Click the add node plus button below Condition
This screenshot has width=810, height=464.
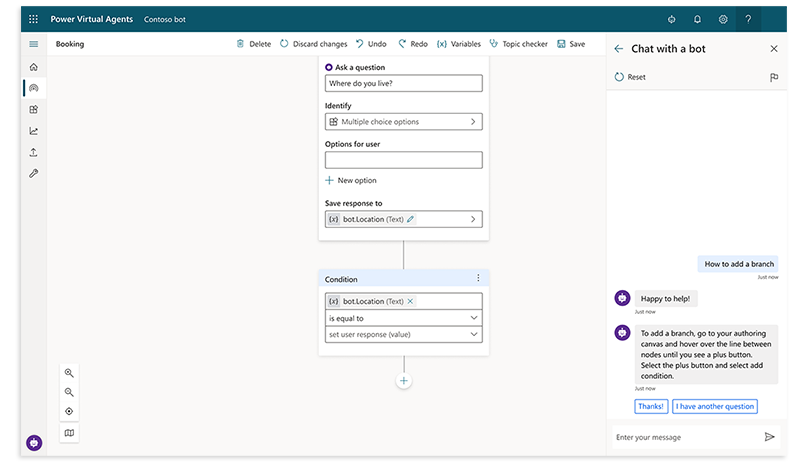pyautogui.click(x=404, y=381)
